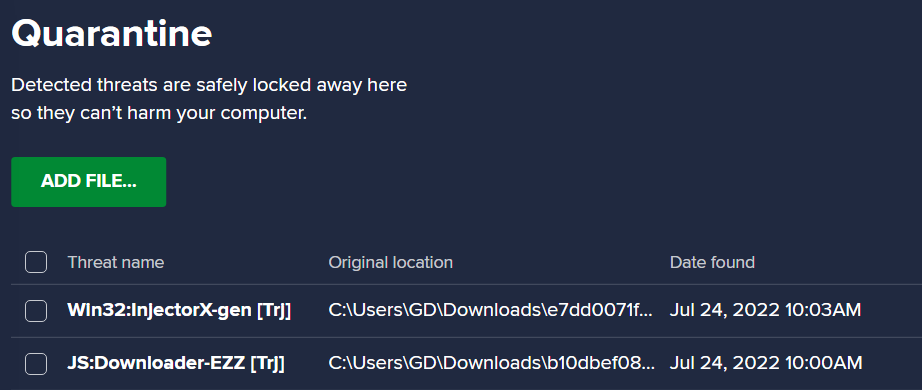Select the JS:Downloader-EZZ row checkbox
The height and width of the screenshot is (390, 922).
(x=36, y=364)
